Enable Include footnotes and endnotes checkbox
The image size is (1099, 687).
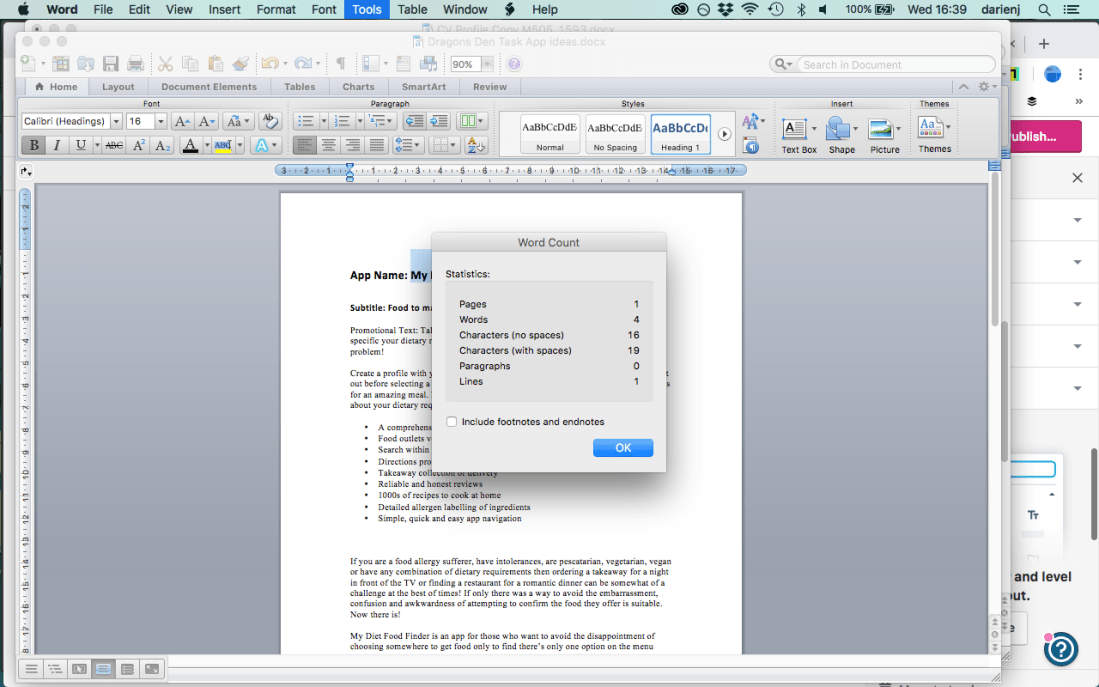452,422
